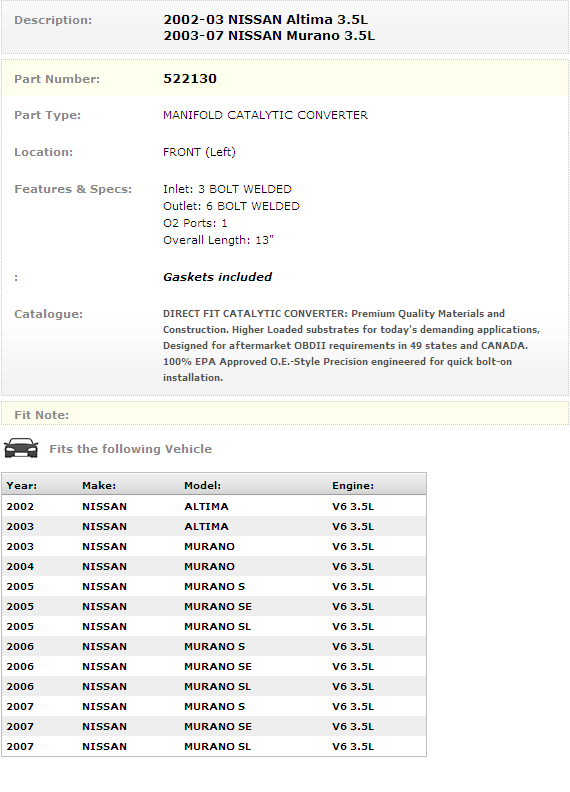The height and width of the screenshot is (792, 570).
Task: Click MURANO S in the 2005 row
Action: 214,586
